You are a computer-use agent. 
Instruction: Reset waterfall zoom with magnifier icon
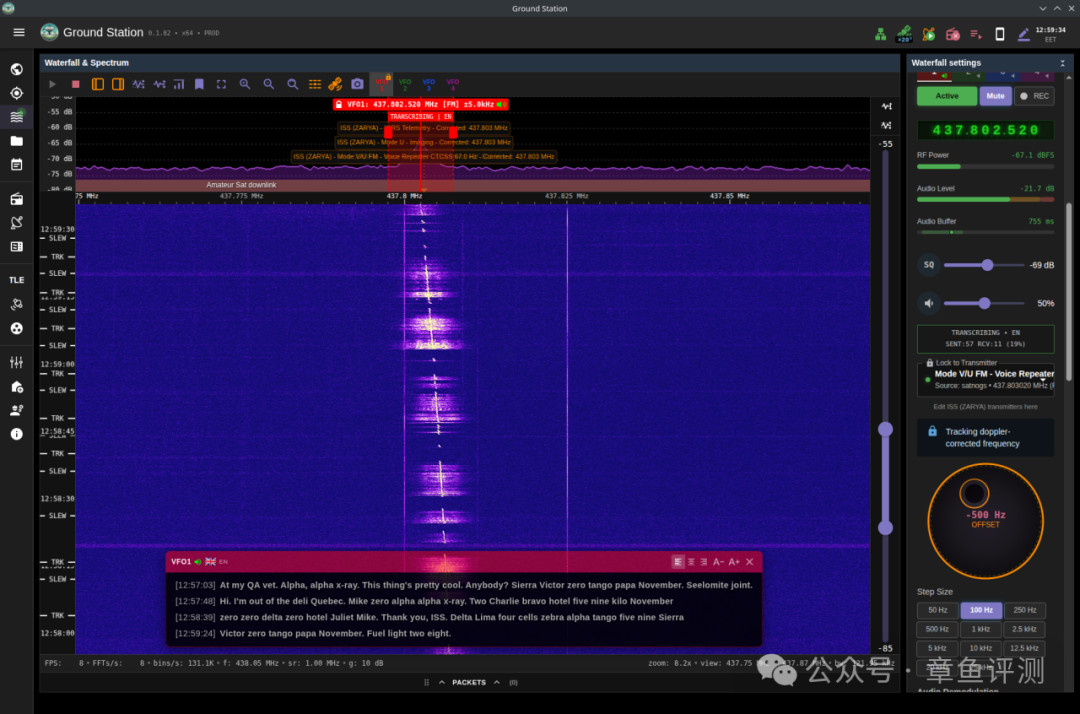(293, 84)
